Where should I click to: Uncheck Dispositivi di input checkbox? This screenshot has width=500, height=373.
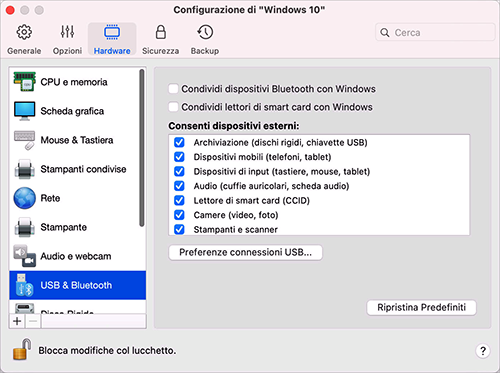[x=179, y=171]
